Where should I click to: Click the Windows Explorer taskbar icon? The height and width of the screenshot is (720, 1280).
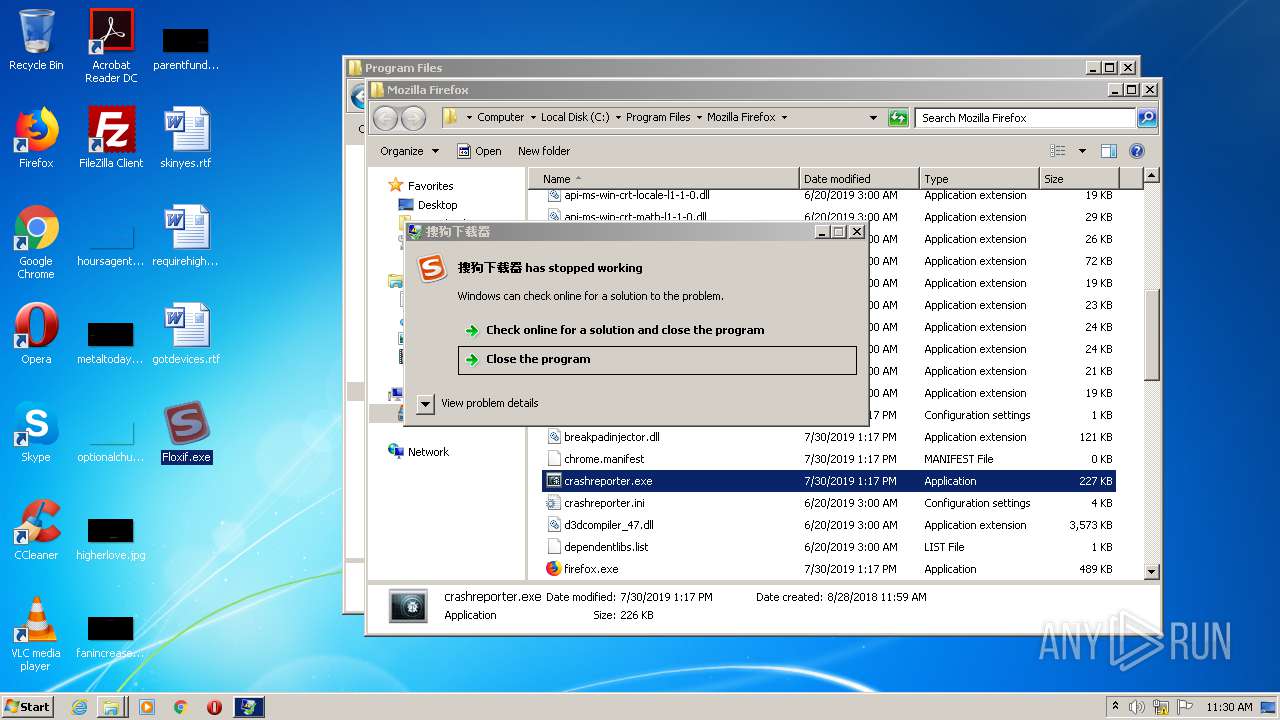pos(112,707)
